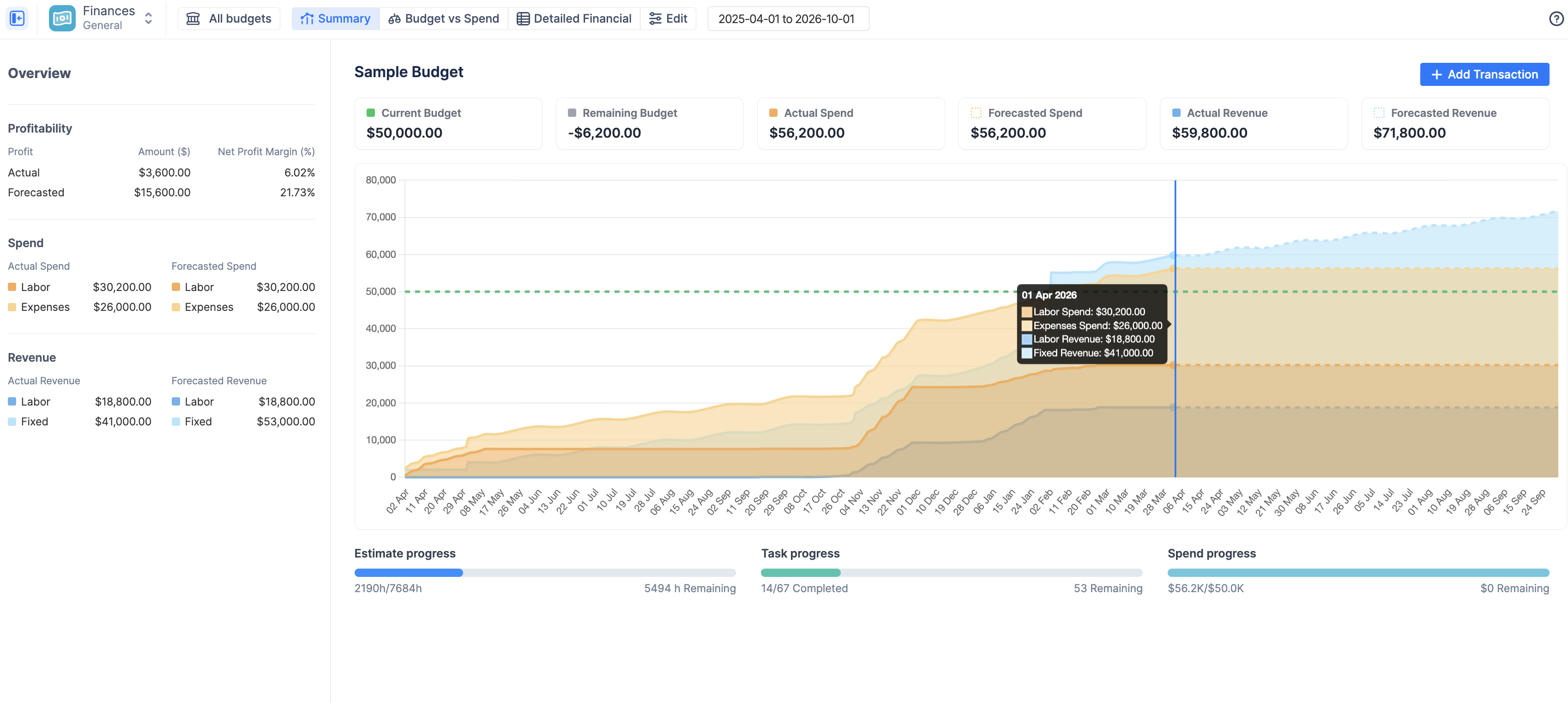Click the Edit sliders icon
Image resolution: width=1568 pixels, height=703 pixels.
click(x=655, y=19)
